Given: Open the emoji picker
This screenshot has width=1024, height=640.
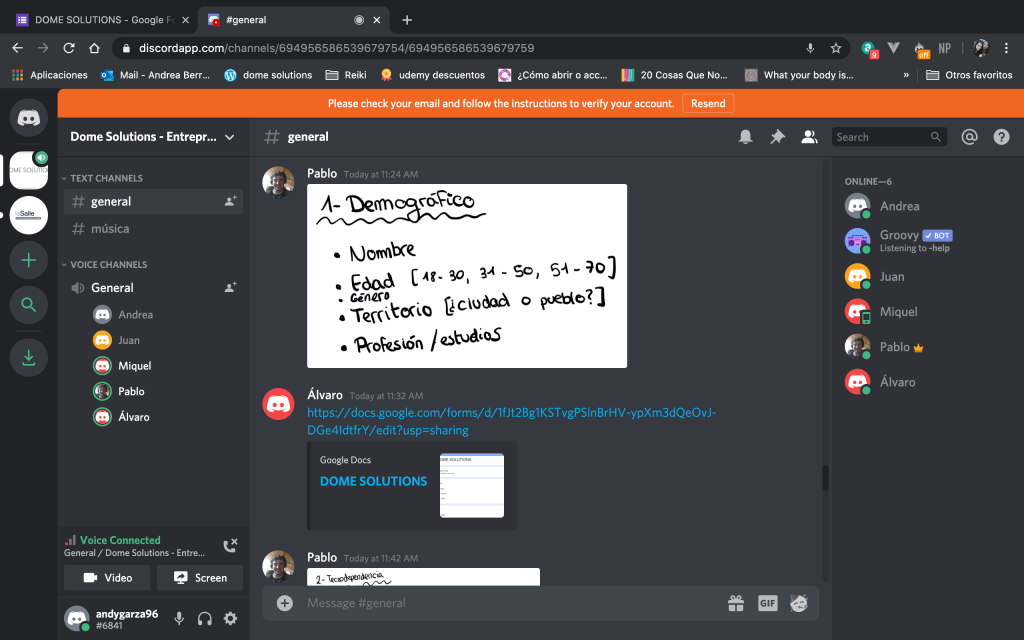Looking at the screenshot, I should [799, 603].
